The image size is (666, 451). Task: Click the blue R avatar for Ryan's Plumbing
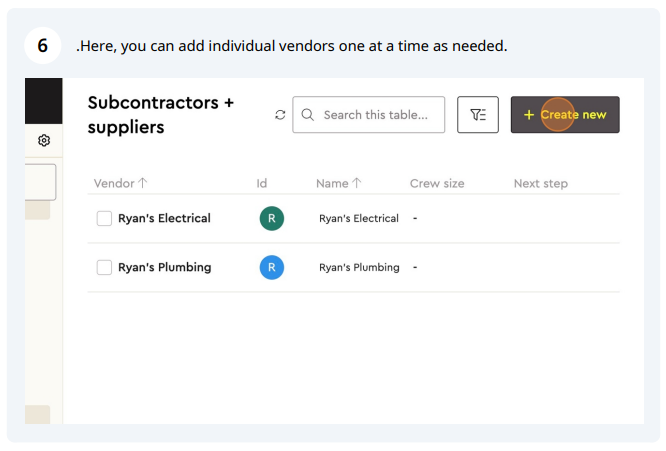click(272, 268)
